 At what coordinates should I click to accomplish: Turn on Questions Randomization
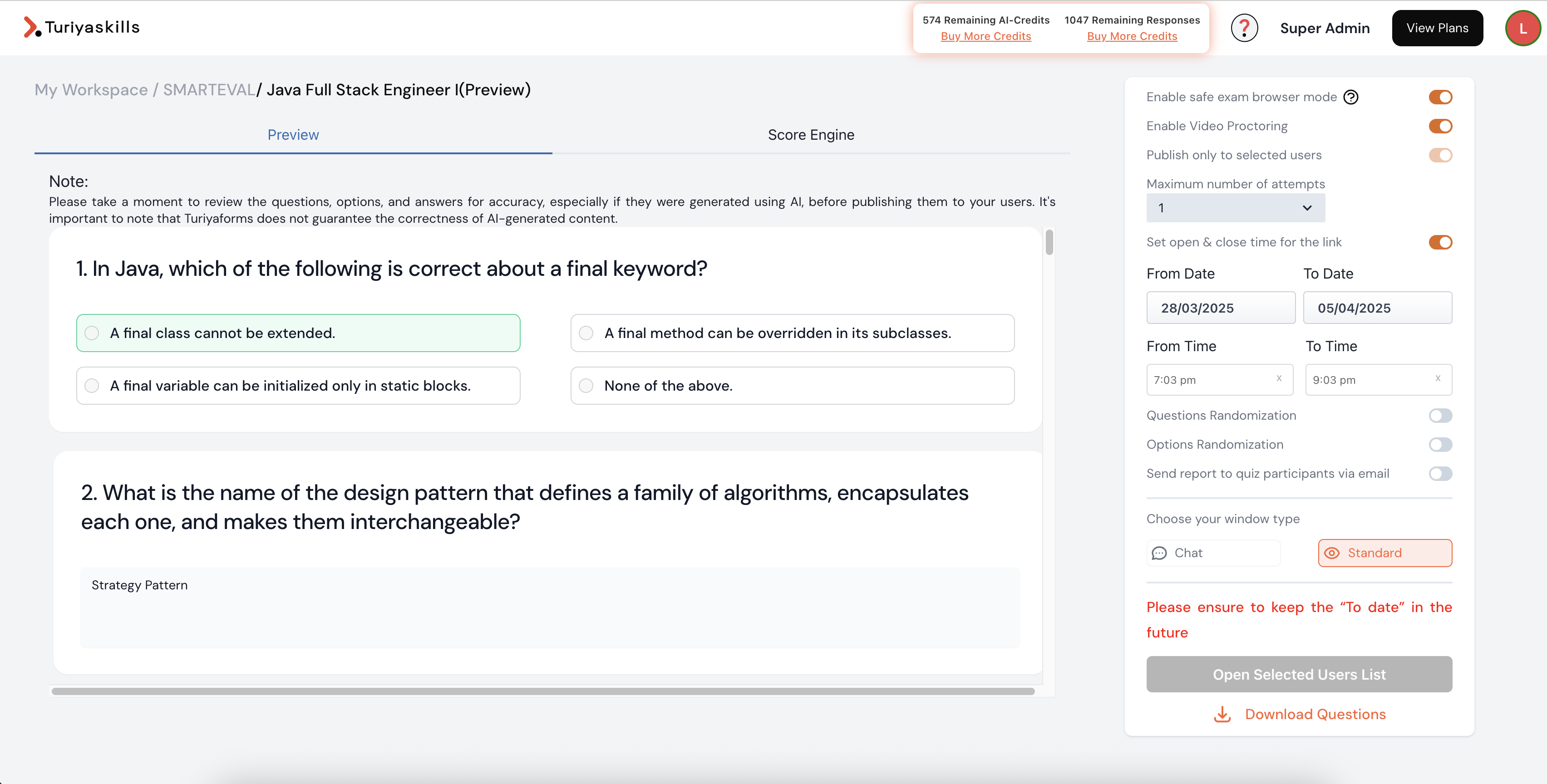point(1440,416)
